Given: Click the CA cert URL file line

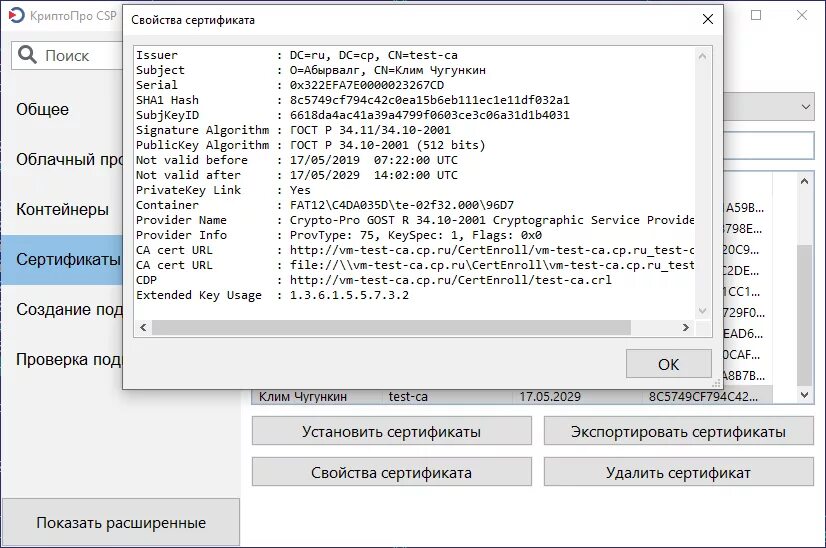Looking at the screenshot, I should pyautogui.click(x=415, y=265).
